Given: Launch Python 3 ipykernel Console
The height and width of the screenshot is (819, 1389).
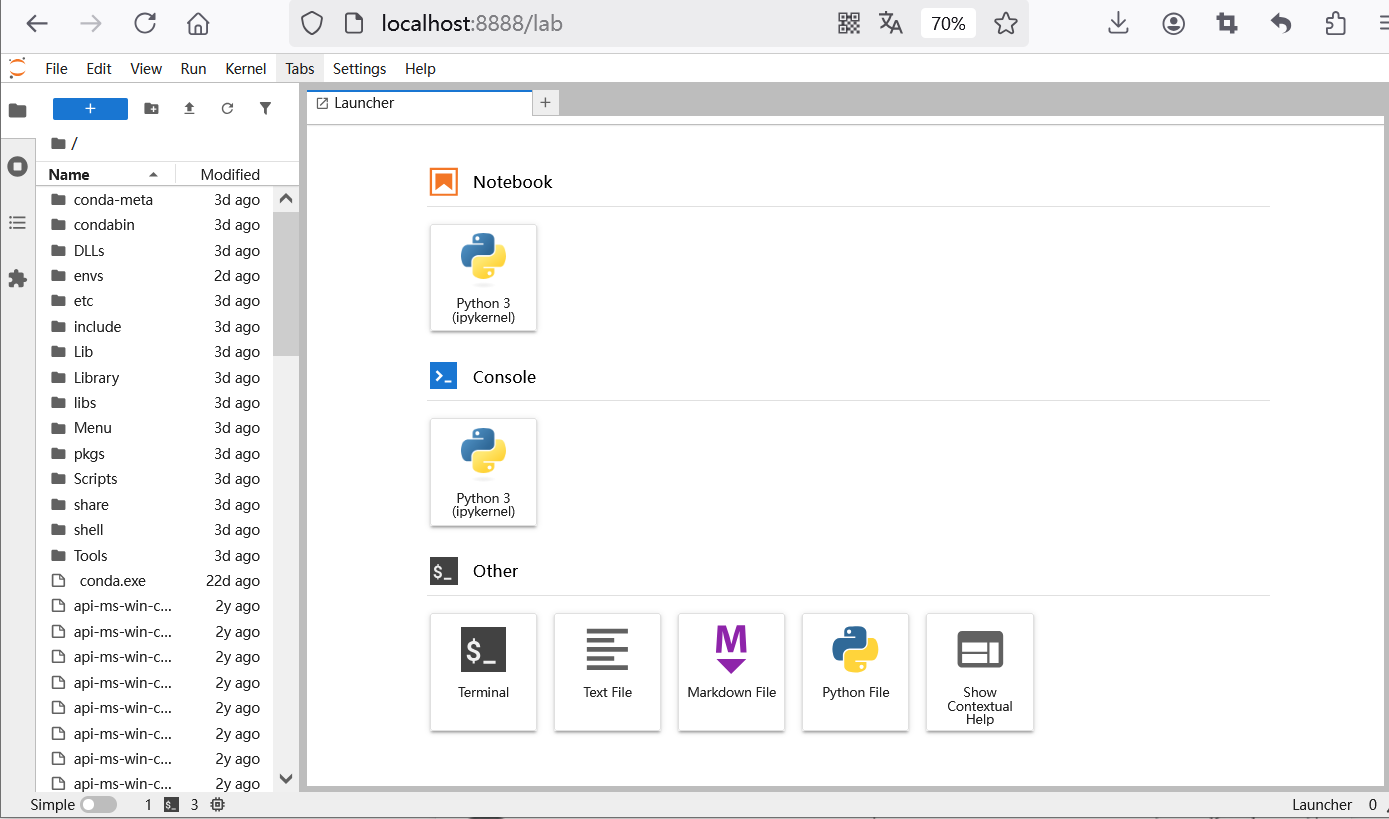Looking at the screenshot, I should 484,472.
